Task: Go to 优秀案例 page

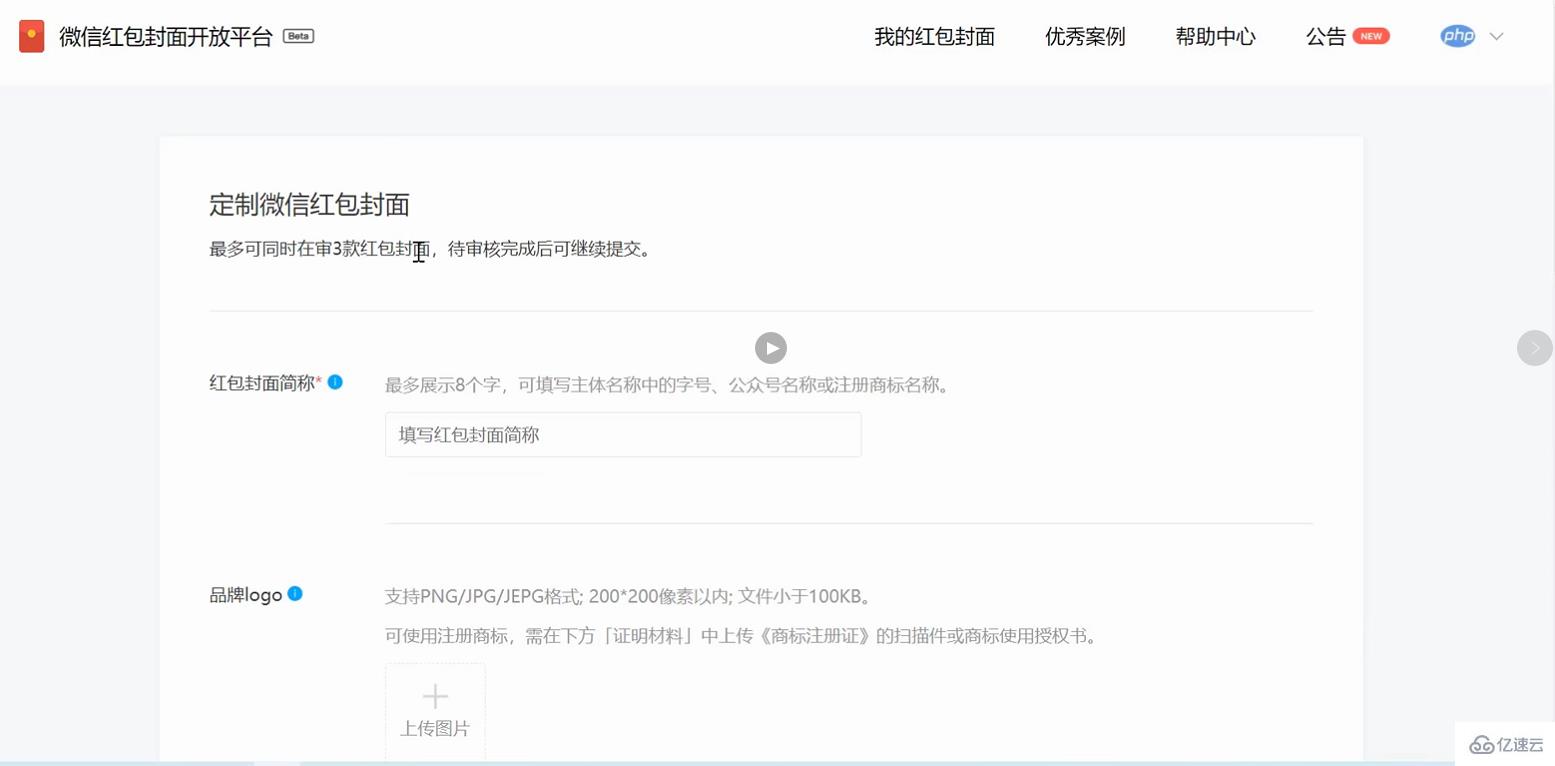Action: (1085, 37)
